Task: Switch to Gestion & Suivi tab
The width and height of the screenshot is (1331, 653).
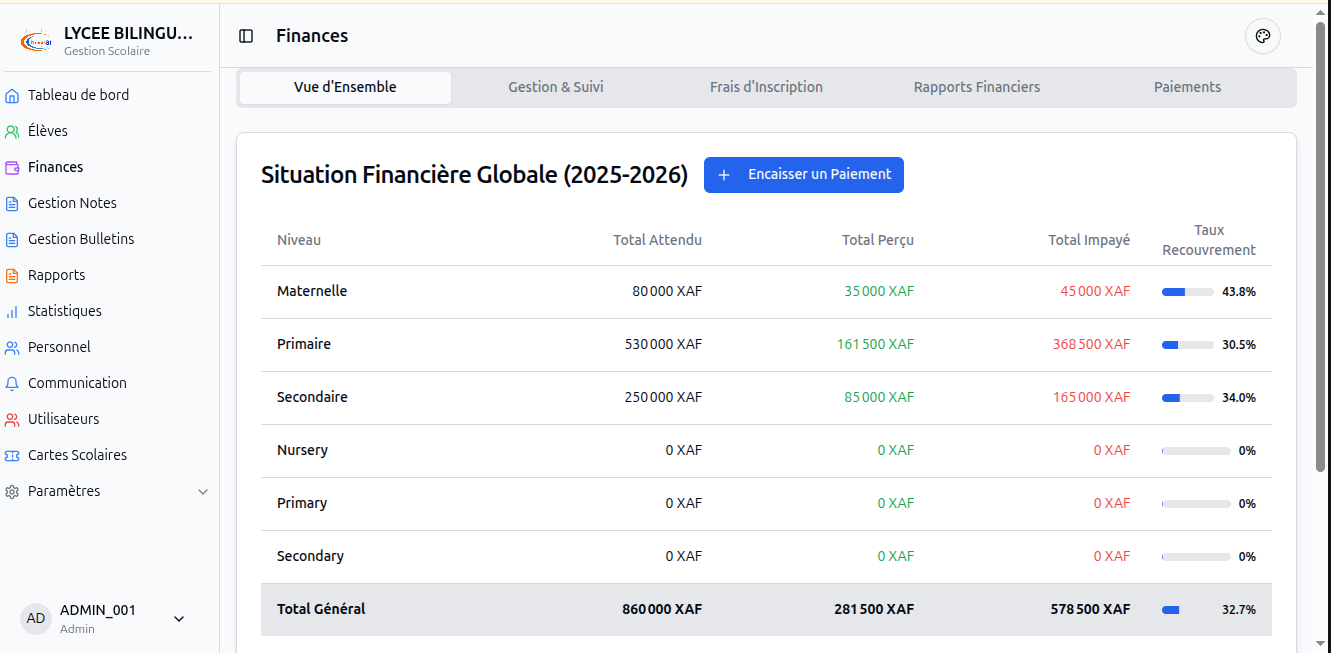Action: click(556, 87)
